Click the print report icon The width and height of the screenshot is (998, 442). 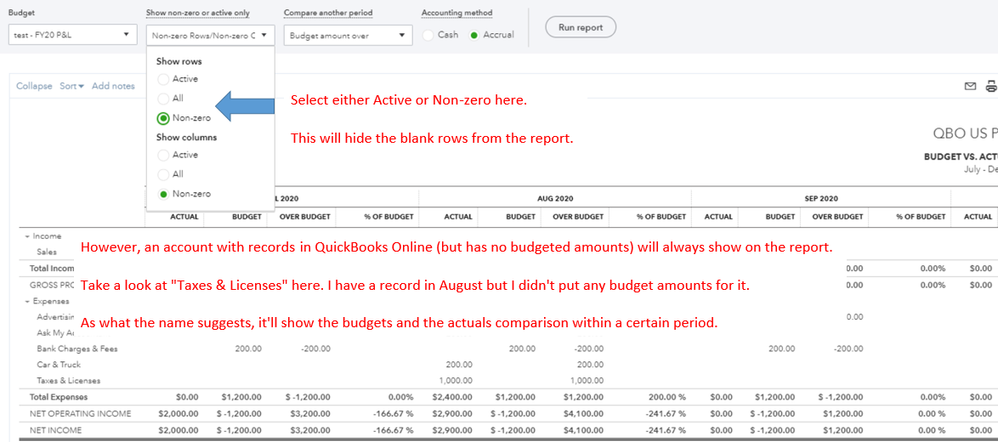pos(990,86)
